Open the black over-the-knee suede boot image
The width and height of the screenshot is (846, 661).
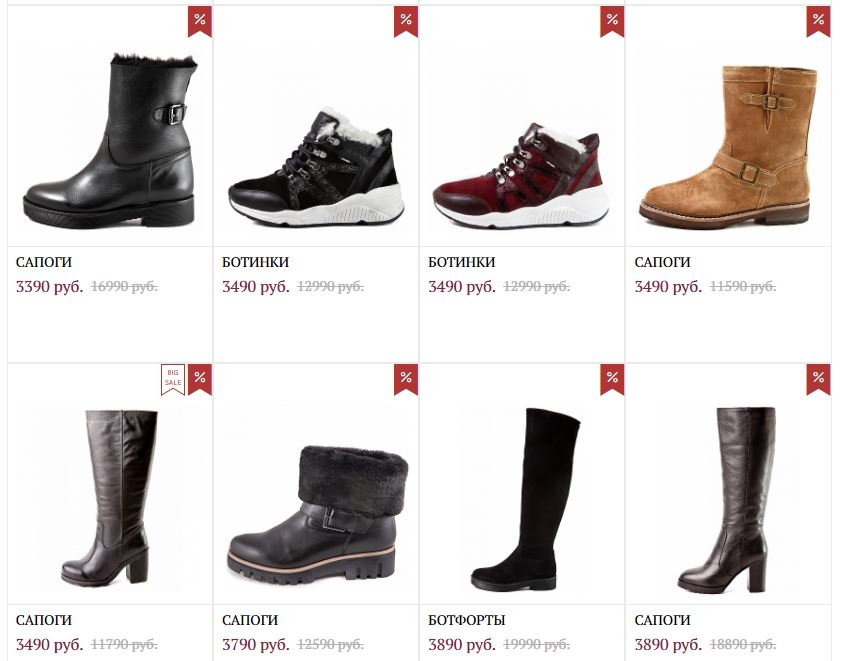(x=526, y=499)
